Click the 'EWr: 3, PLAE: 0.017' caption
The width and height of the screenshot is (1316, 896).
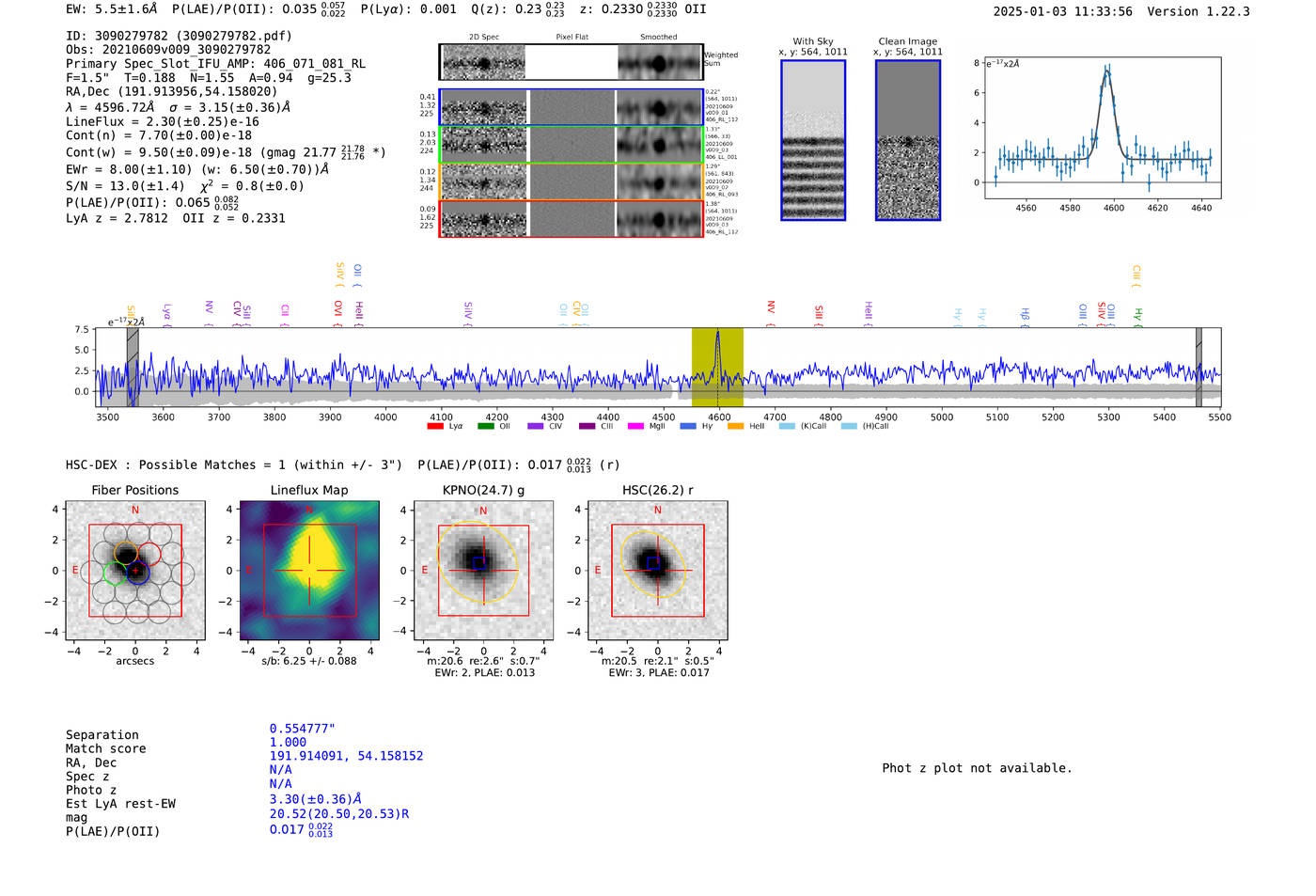click(x=659, y=673)
